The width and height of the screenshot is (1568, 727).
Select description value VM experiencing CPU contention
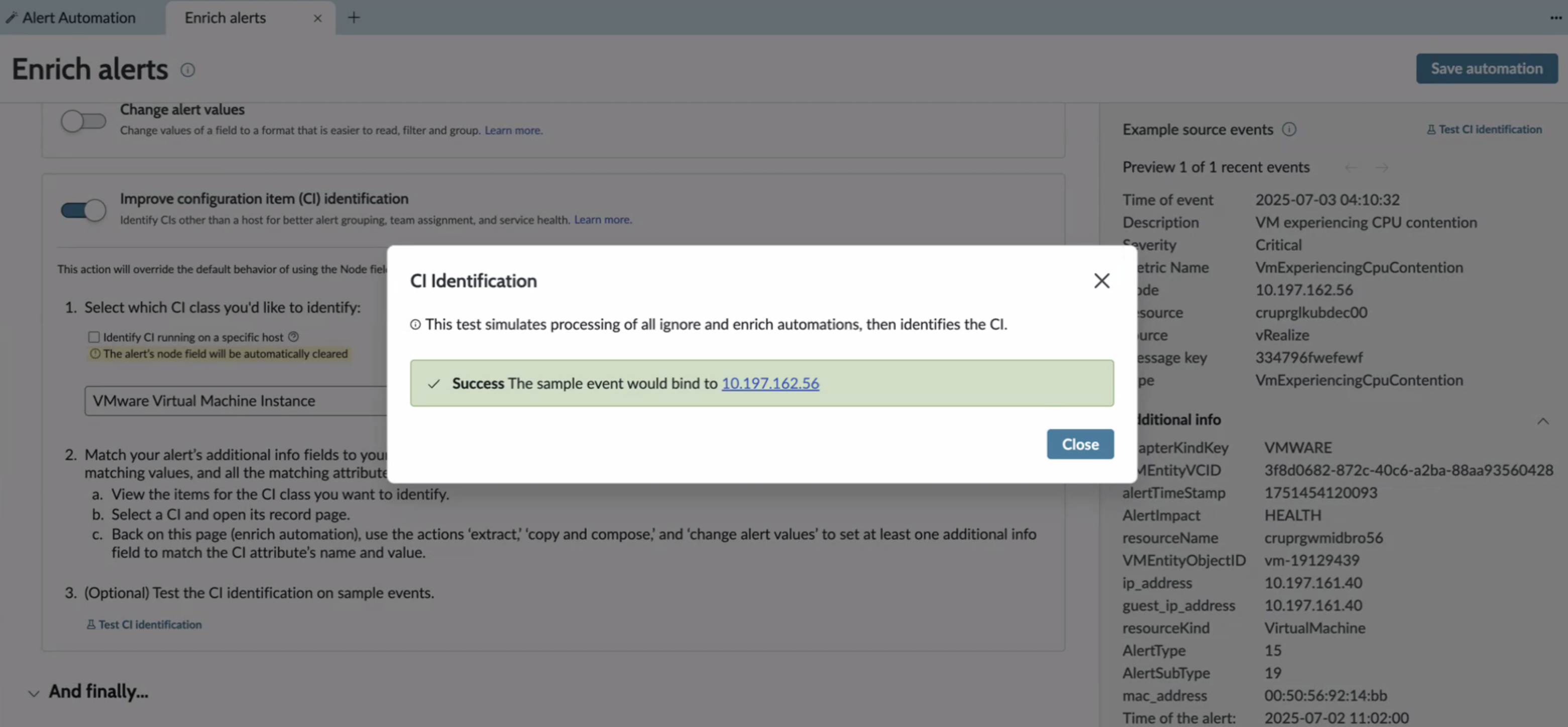1366,222
